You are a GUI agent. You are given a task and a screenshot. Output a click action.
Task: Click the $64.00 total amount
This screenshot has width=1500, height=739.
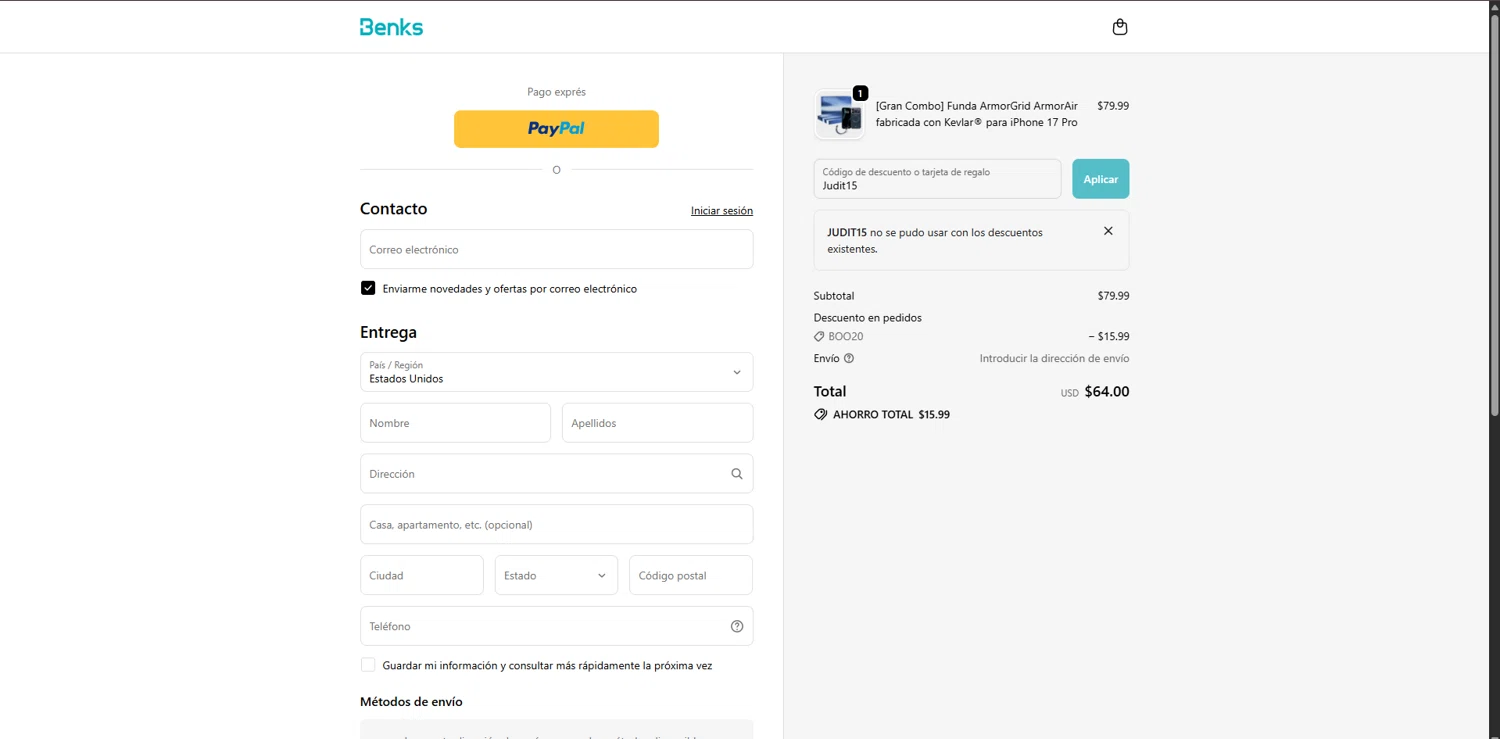[x=1107, y=392]
